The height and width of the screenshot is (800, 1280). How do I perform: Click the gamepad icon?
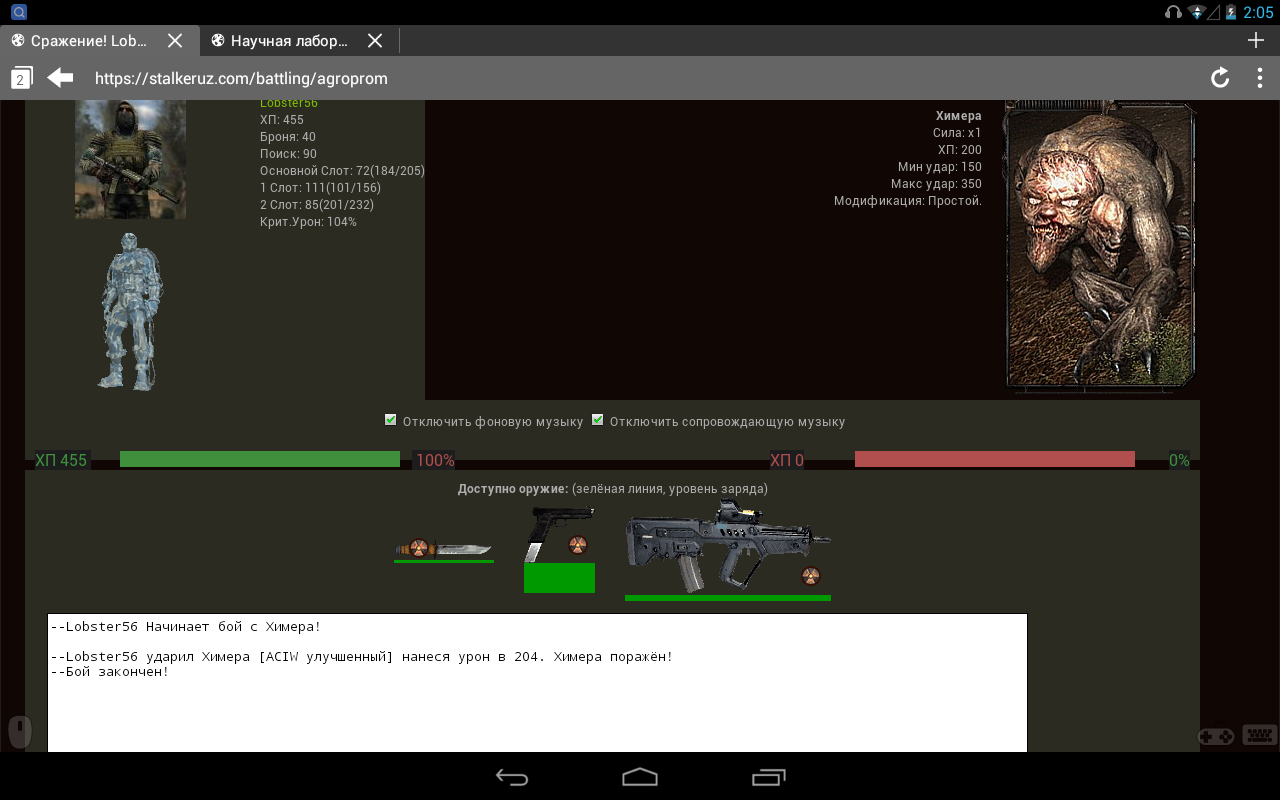[1216, 736]
